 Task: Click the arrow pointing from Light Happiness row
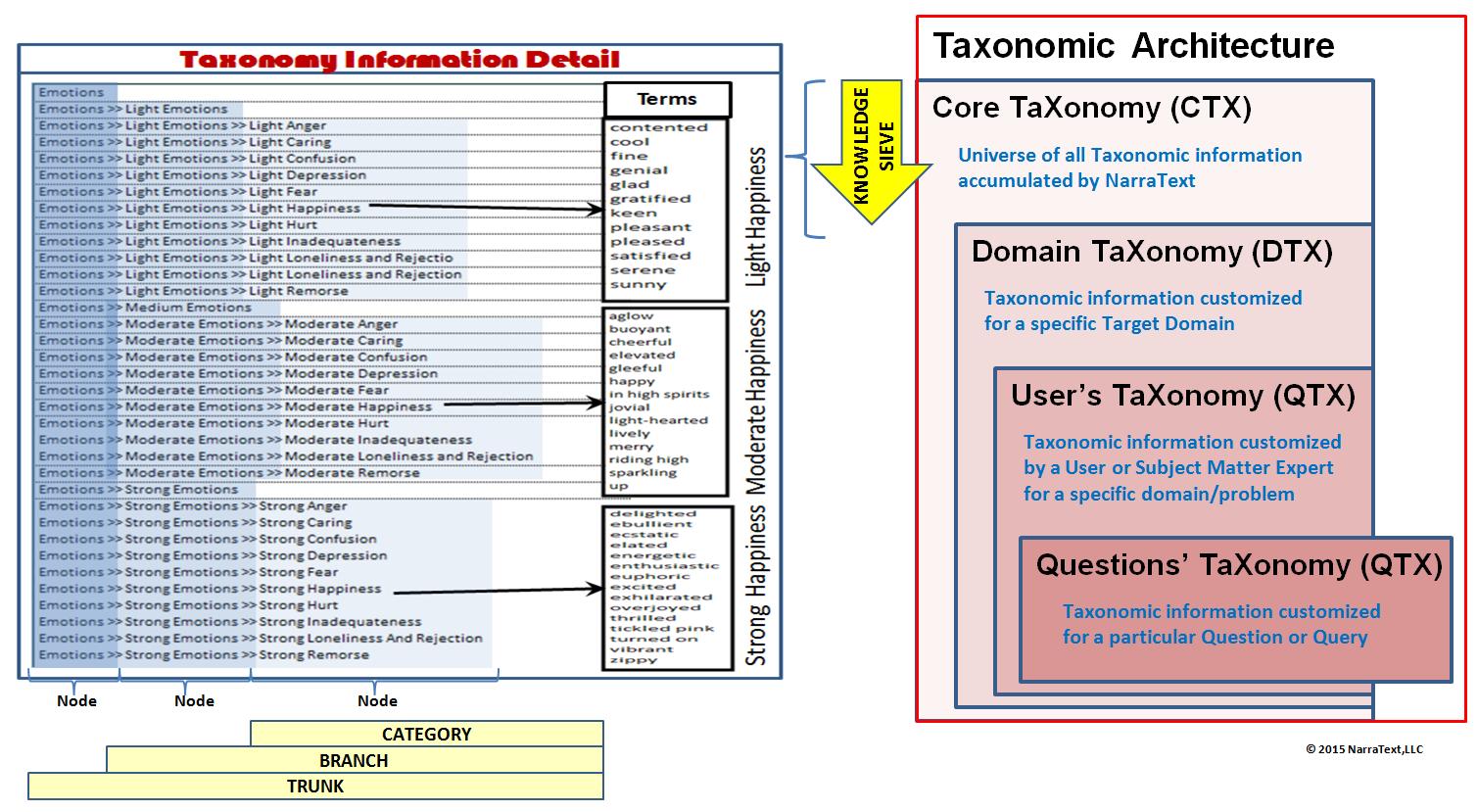pos(485,208)
